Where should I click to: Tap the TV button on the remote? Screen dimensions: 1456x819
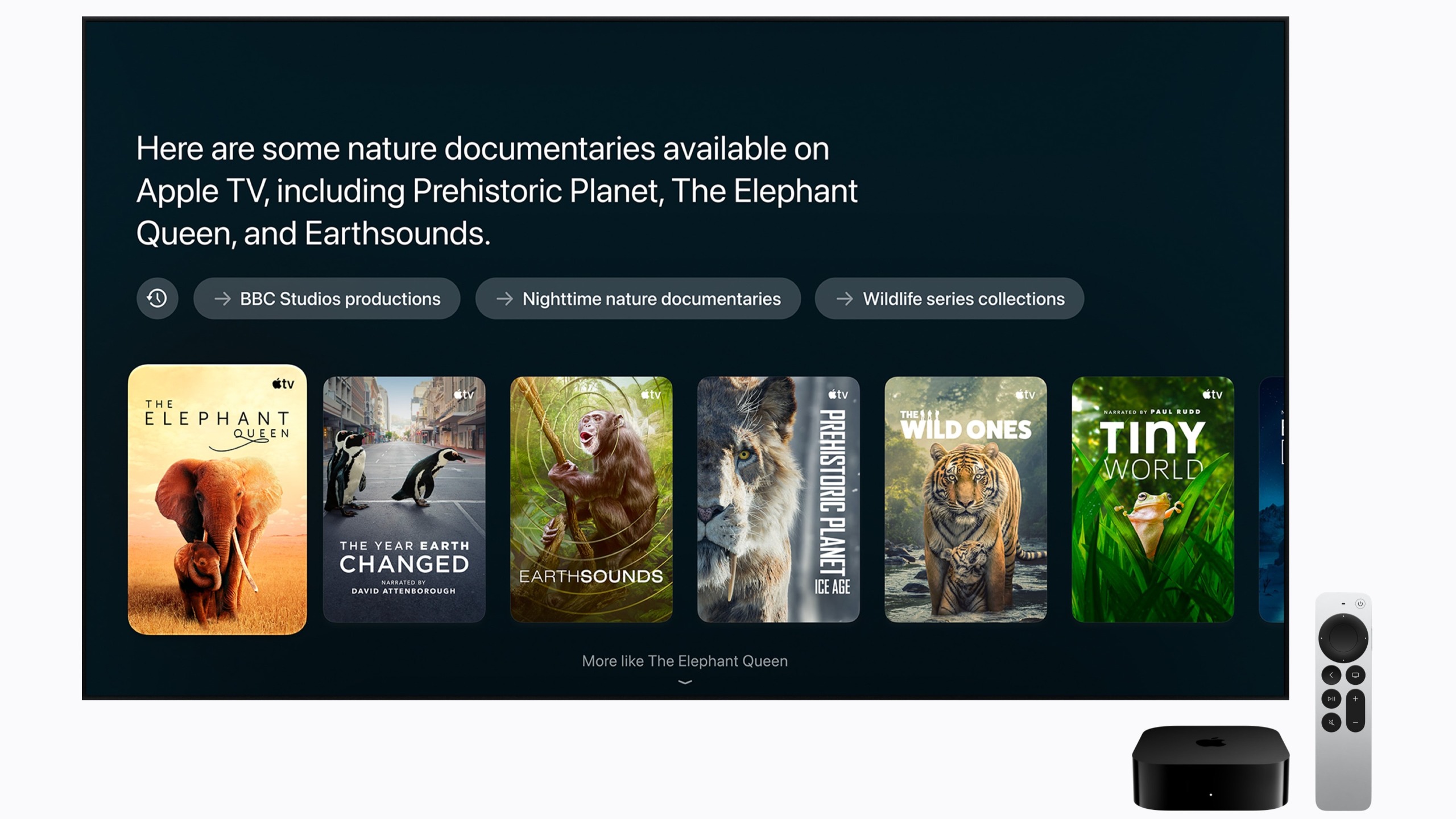coord(1355,675)
